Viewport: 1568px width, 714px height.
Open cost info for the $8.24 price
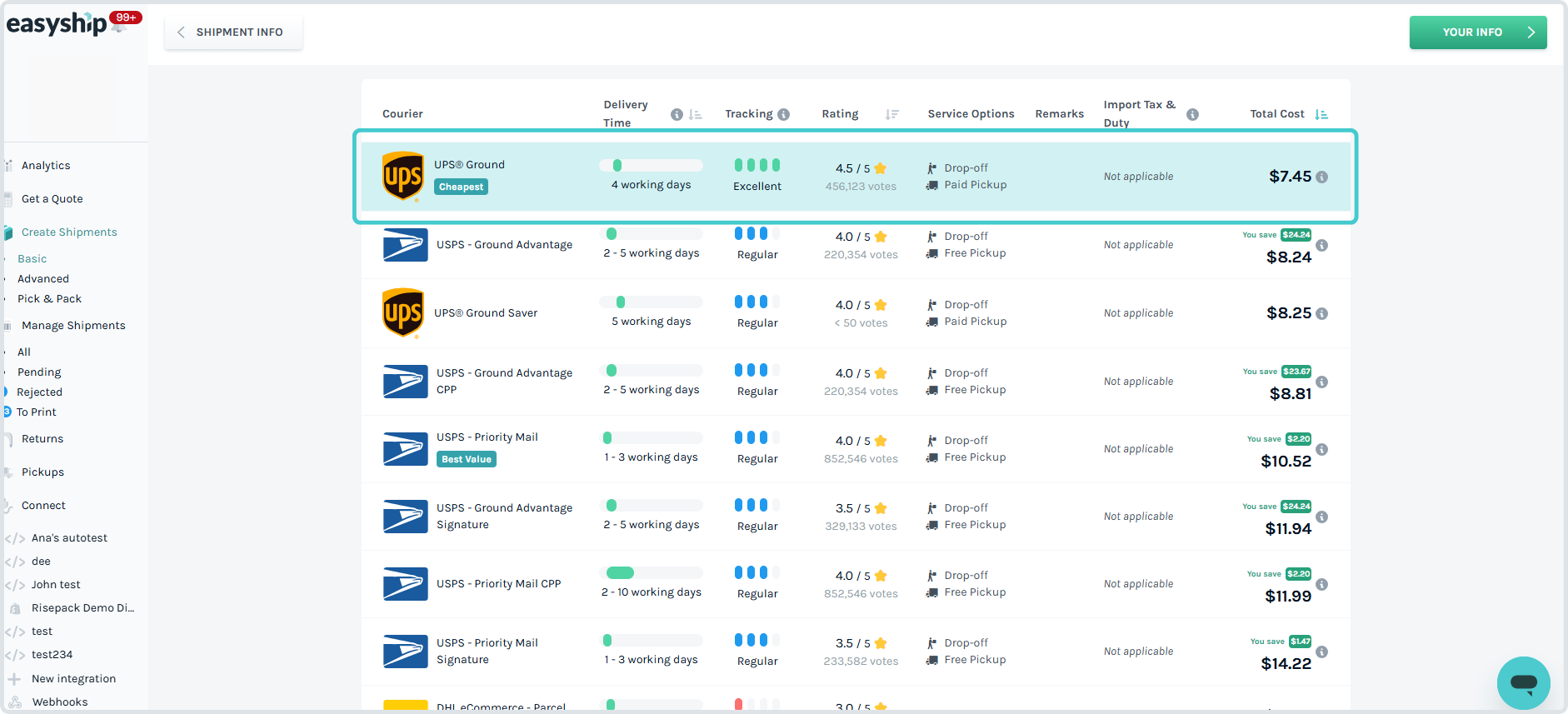click(1321, 246)
